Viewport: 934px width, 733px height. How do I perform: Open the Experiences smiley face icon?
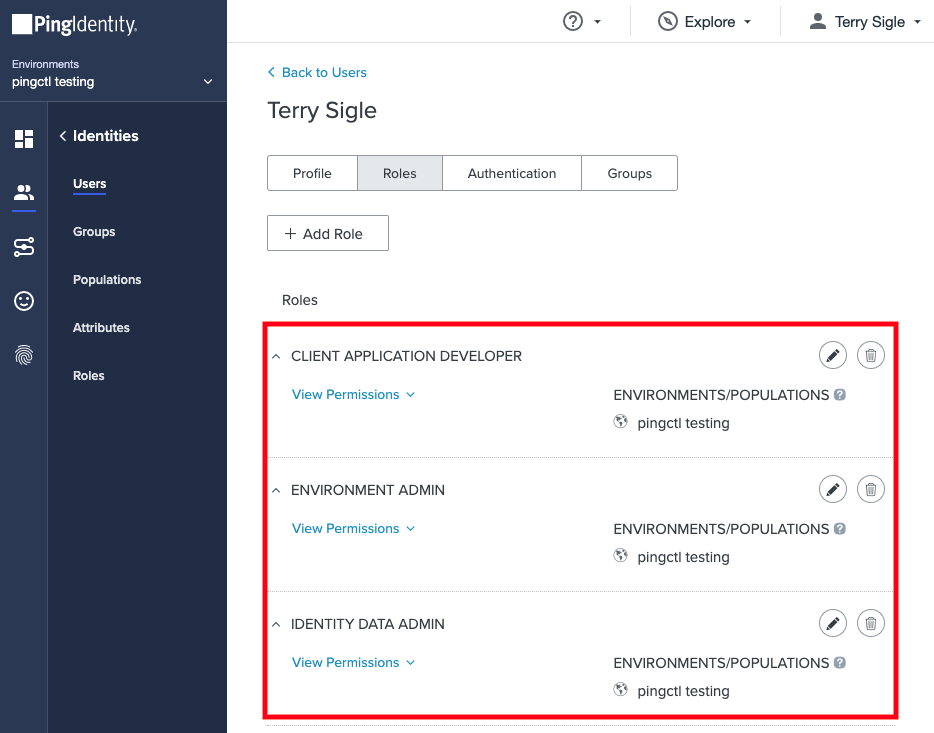coord(22,301)
